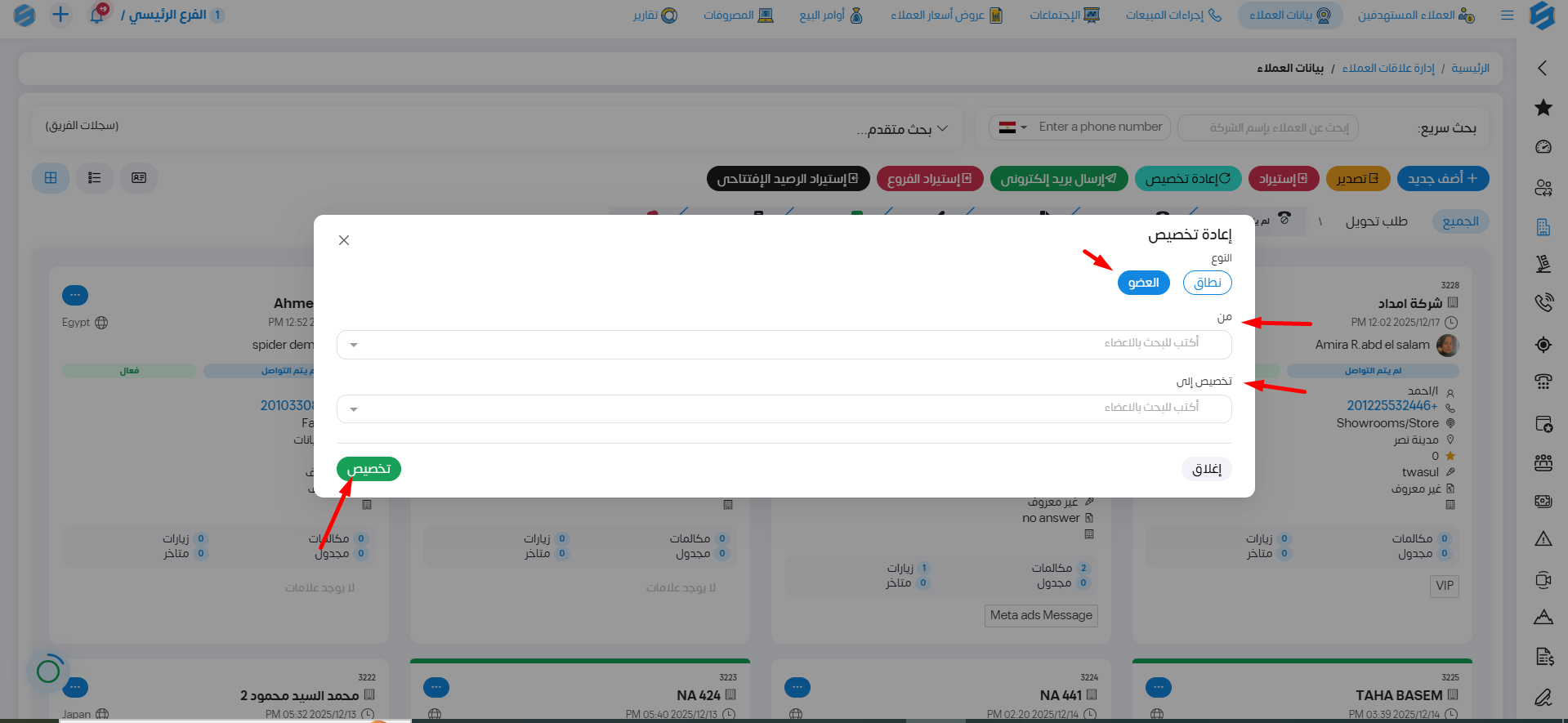Close the reassignment dialog with X

pyautogui.click(x=344, y=240)
